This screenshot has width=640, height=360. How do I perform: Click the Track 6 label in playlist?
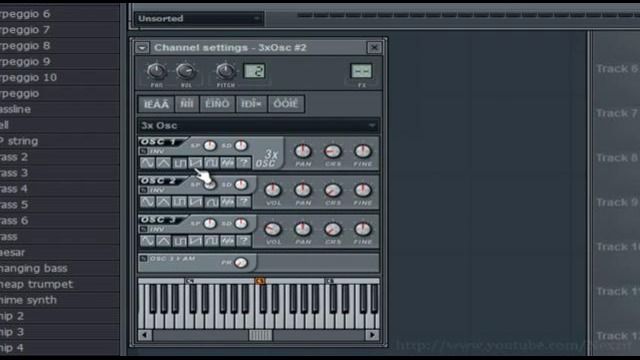tap(617, 69)
